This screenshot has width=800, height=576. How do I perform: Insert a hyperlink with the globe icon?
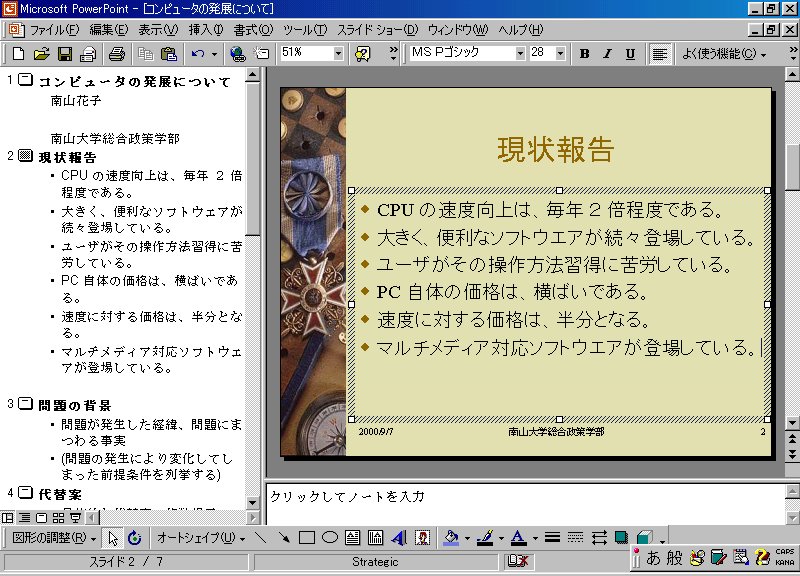[237, 54]
